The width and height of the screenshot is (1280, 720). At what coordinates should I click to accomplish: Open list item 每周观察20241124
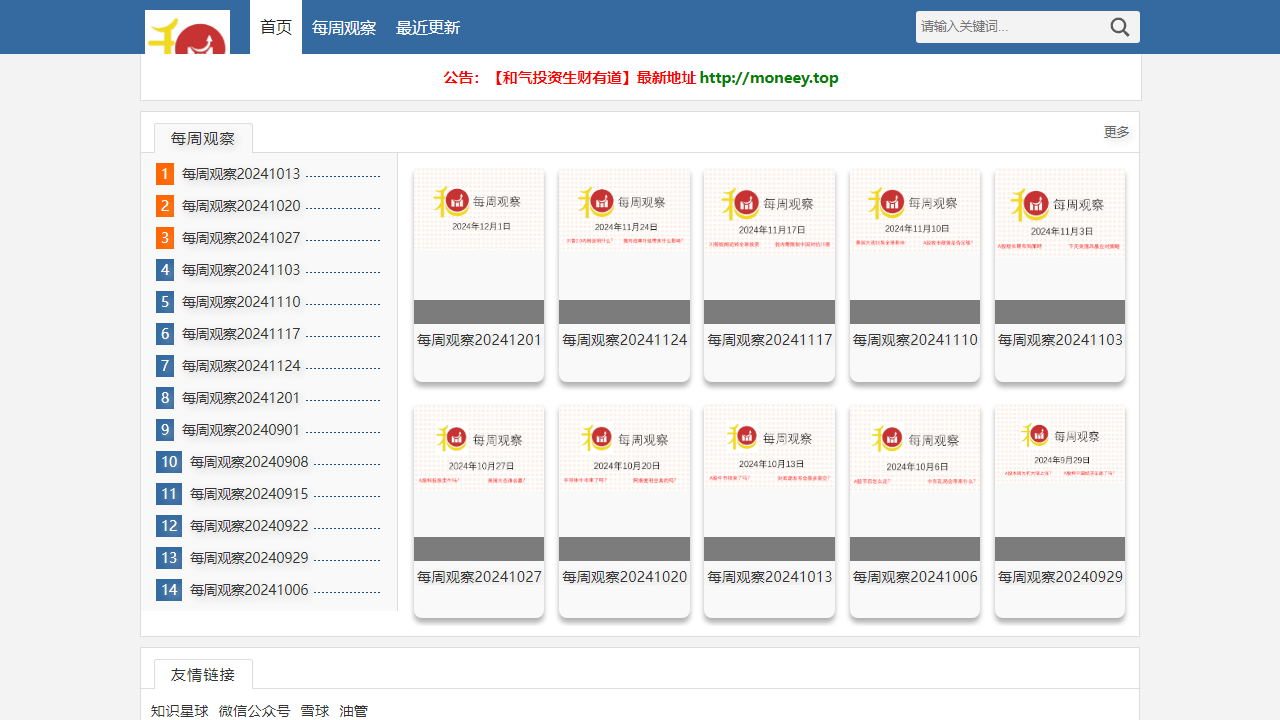pyautogui.click(x=241, y=366)
